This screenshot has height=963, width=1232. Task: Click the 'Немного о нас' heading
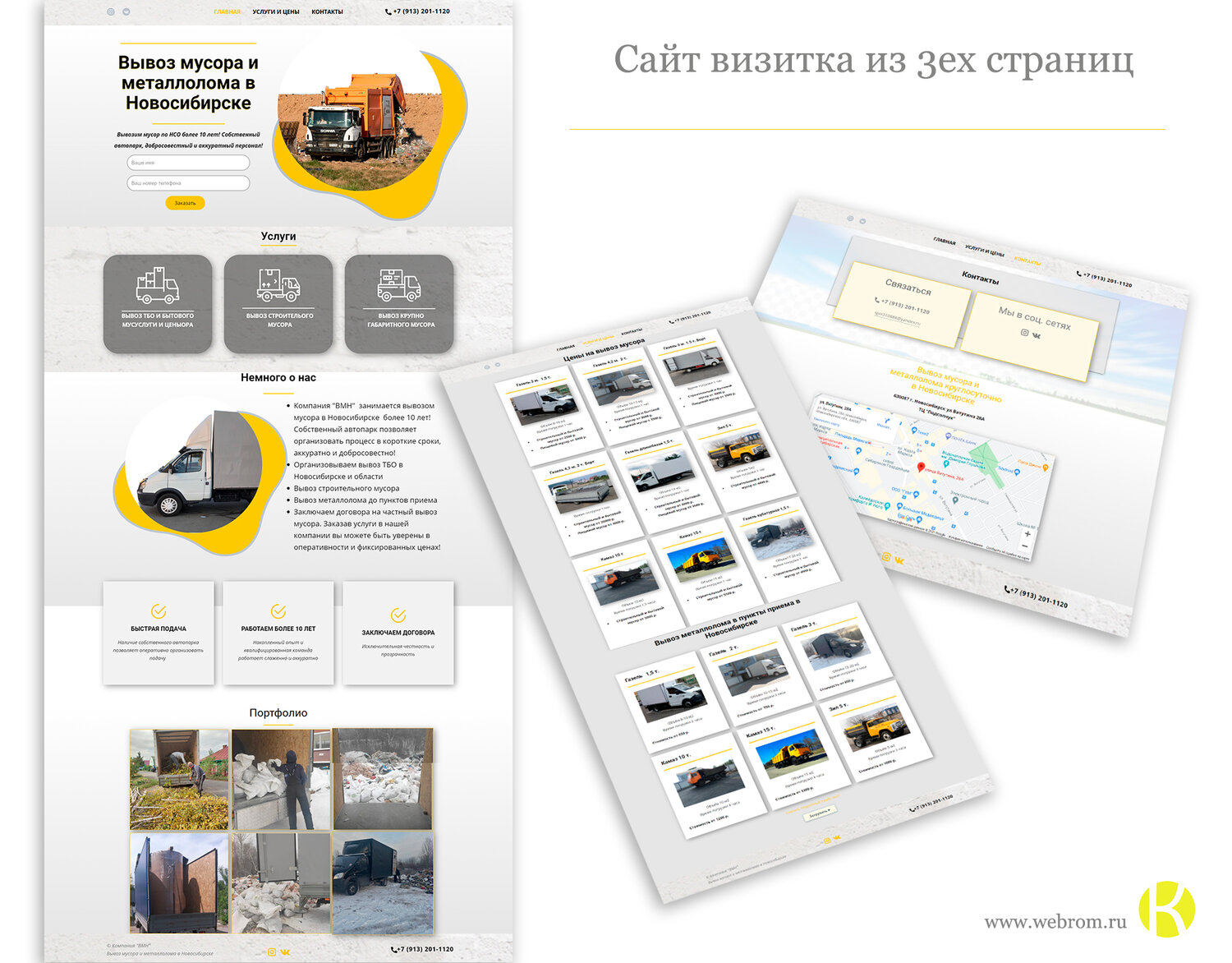pyautogui.click(x=278, y=378)
